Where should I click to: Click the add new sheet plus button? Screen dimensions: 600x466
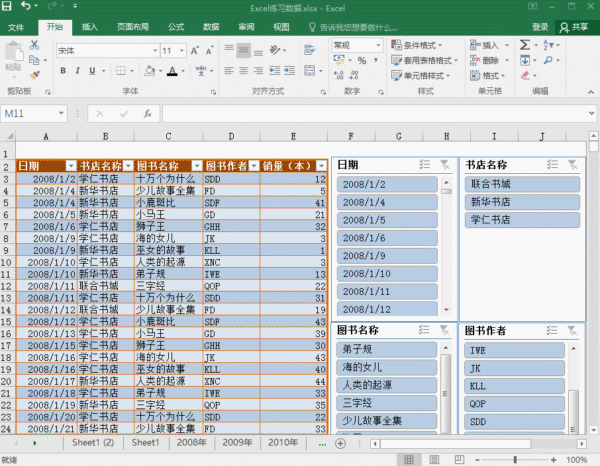340,443
